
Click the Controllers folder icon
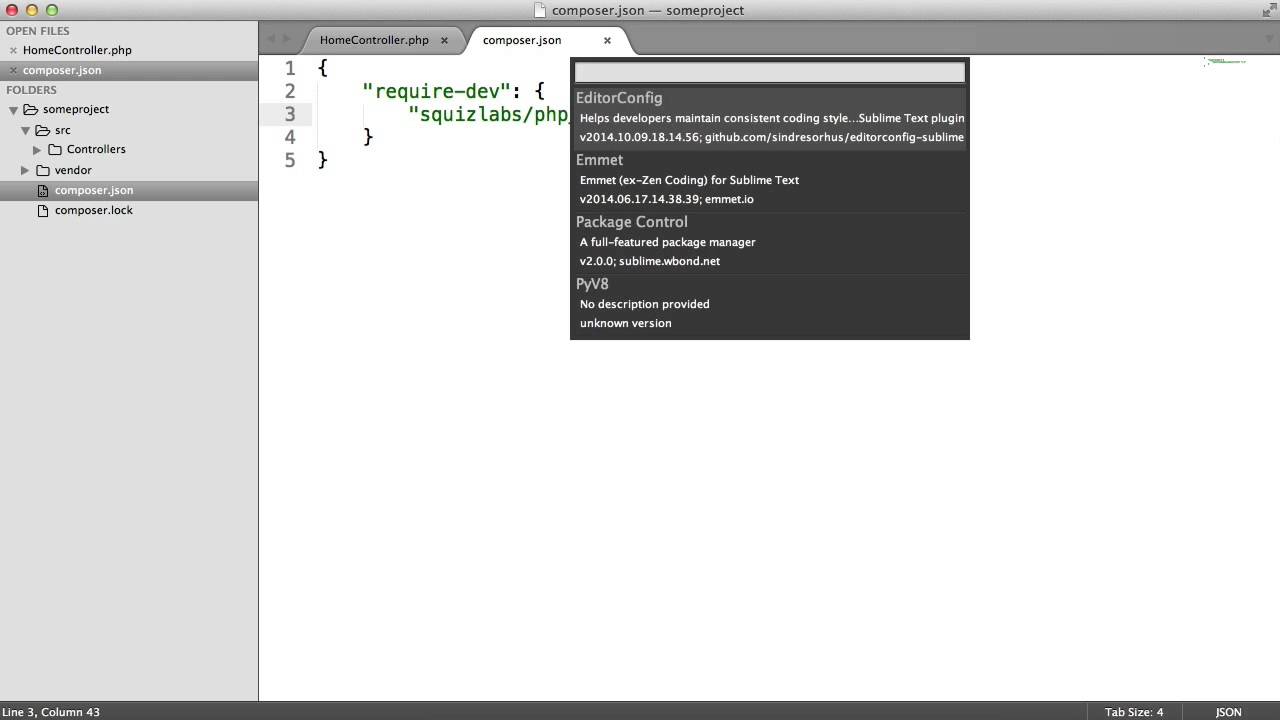[x=55, y=149]
